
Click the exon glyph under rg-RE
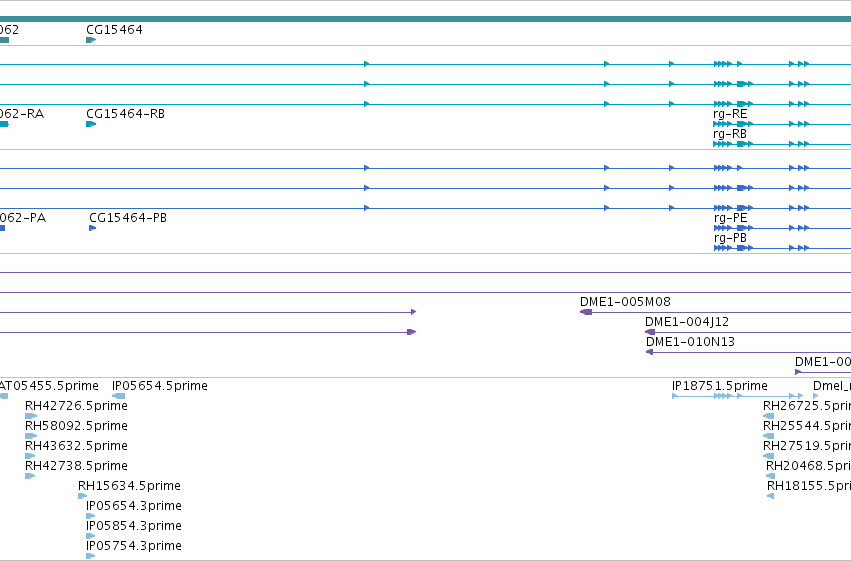(x=782, y=124)
